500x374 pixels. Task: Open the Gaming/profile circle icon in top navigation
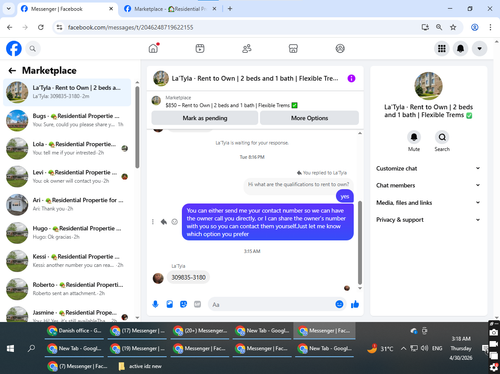coord(340,49)
